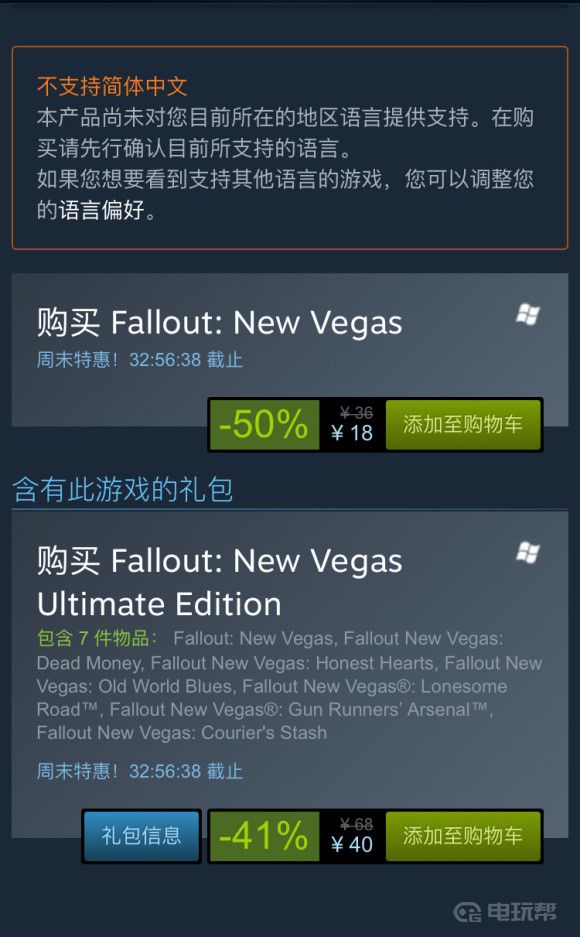Click the Windows platform icon on Ultimate Edition
Screen dimensions: 580x937
coord(528,553)
